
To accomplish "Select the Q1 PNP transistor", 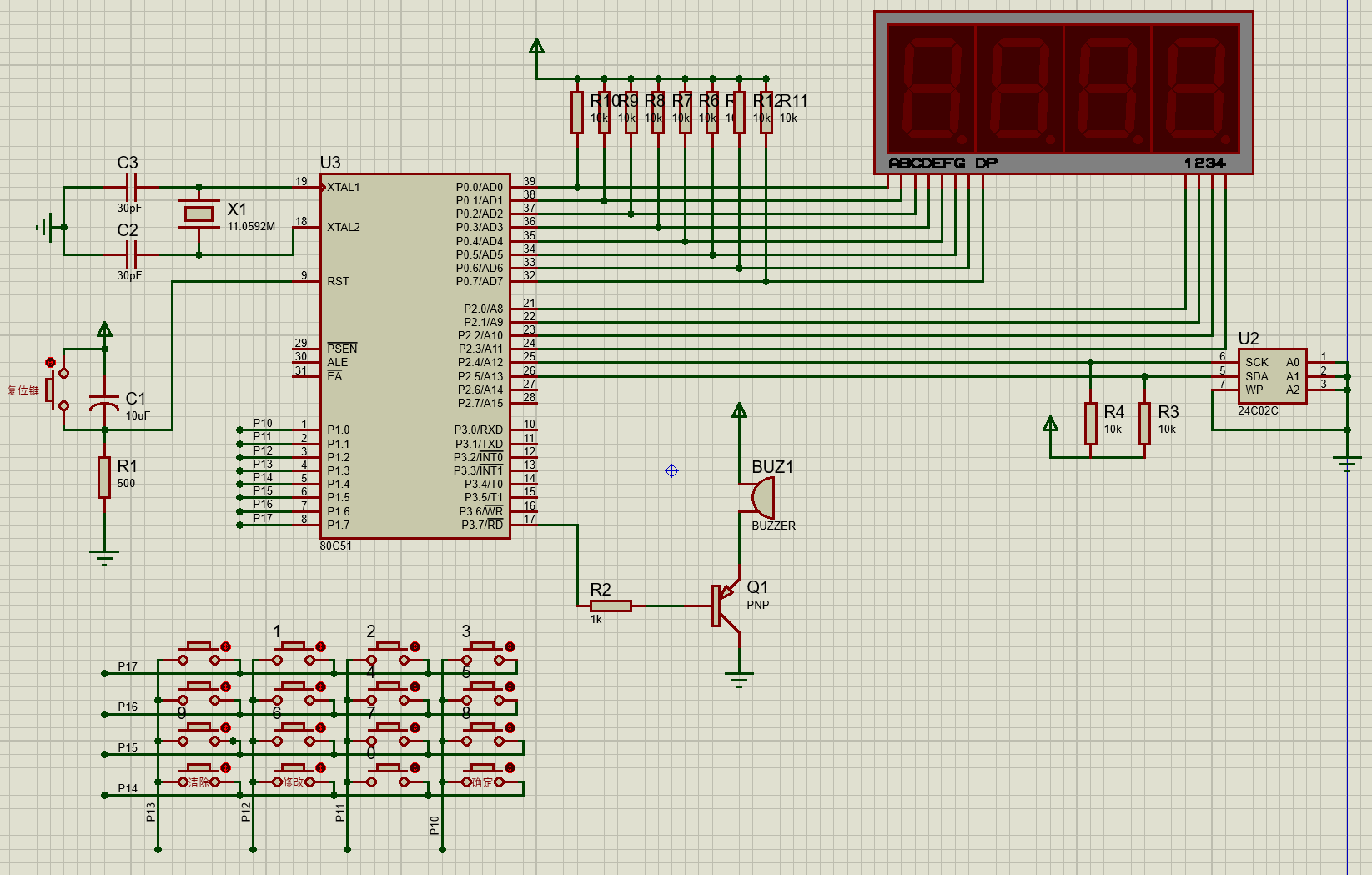I will tap(726, 606).
